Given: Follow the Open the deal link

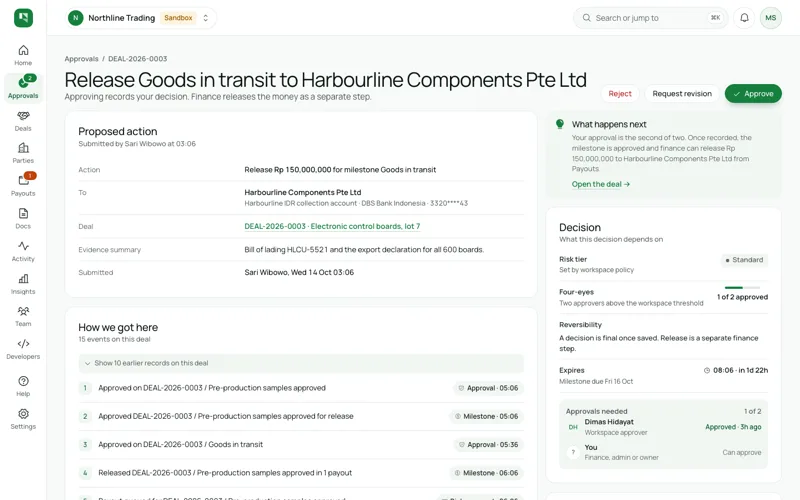Looking at the screenshot, I should tap(601, 184).
